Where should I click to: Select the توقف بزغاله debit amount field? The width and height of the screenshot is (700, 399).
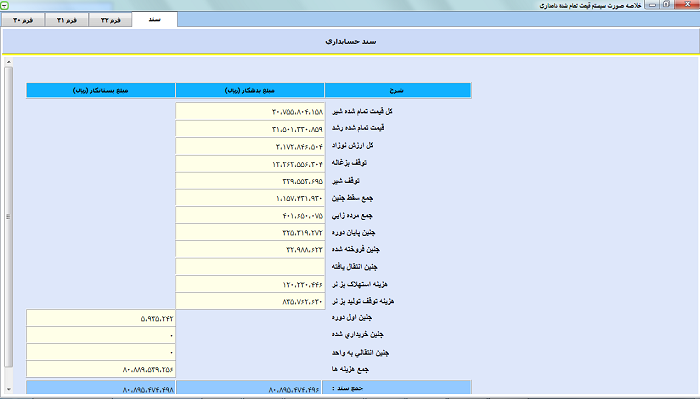coord(250,163)
